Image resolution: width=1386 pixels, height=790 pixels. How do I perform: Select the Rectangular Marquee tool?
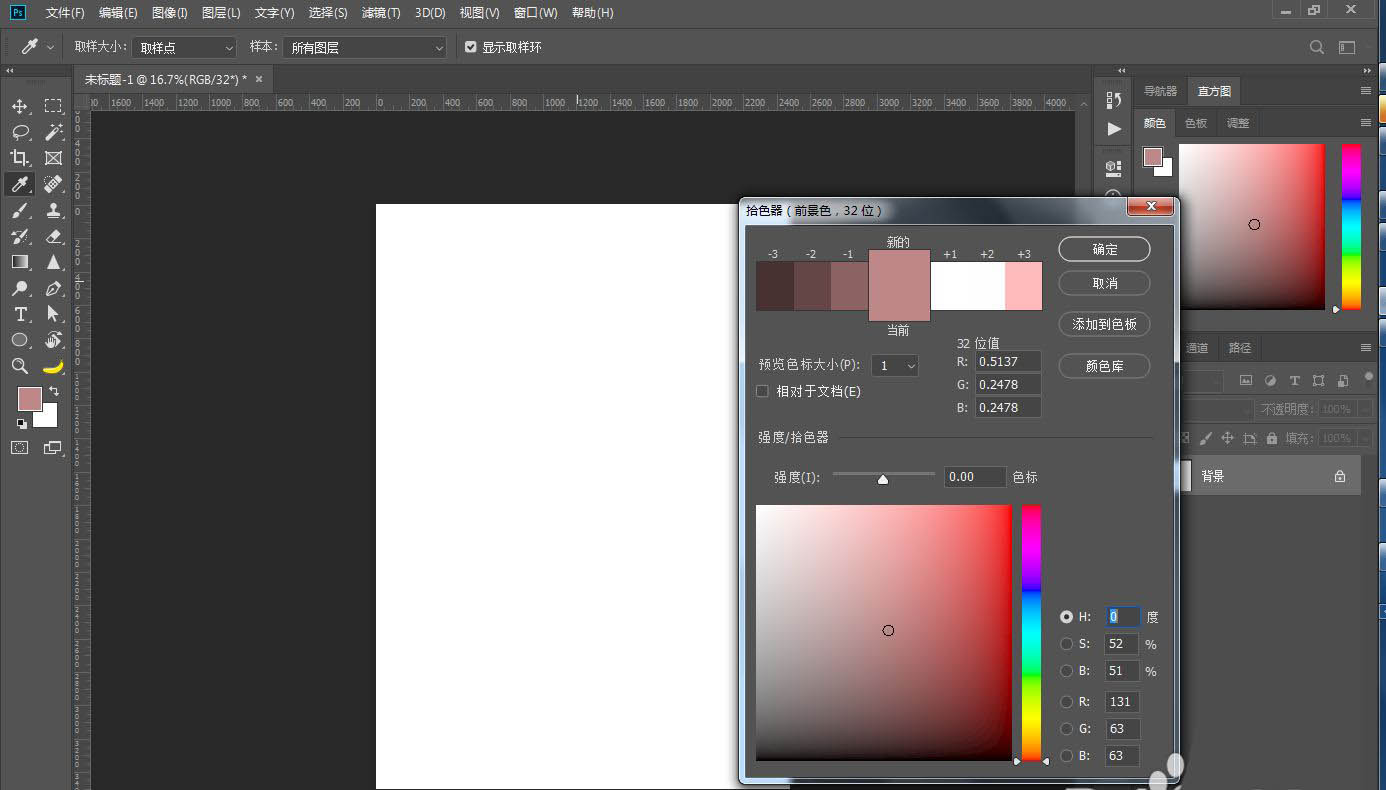[53, 106]
